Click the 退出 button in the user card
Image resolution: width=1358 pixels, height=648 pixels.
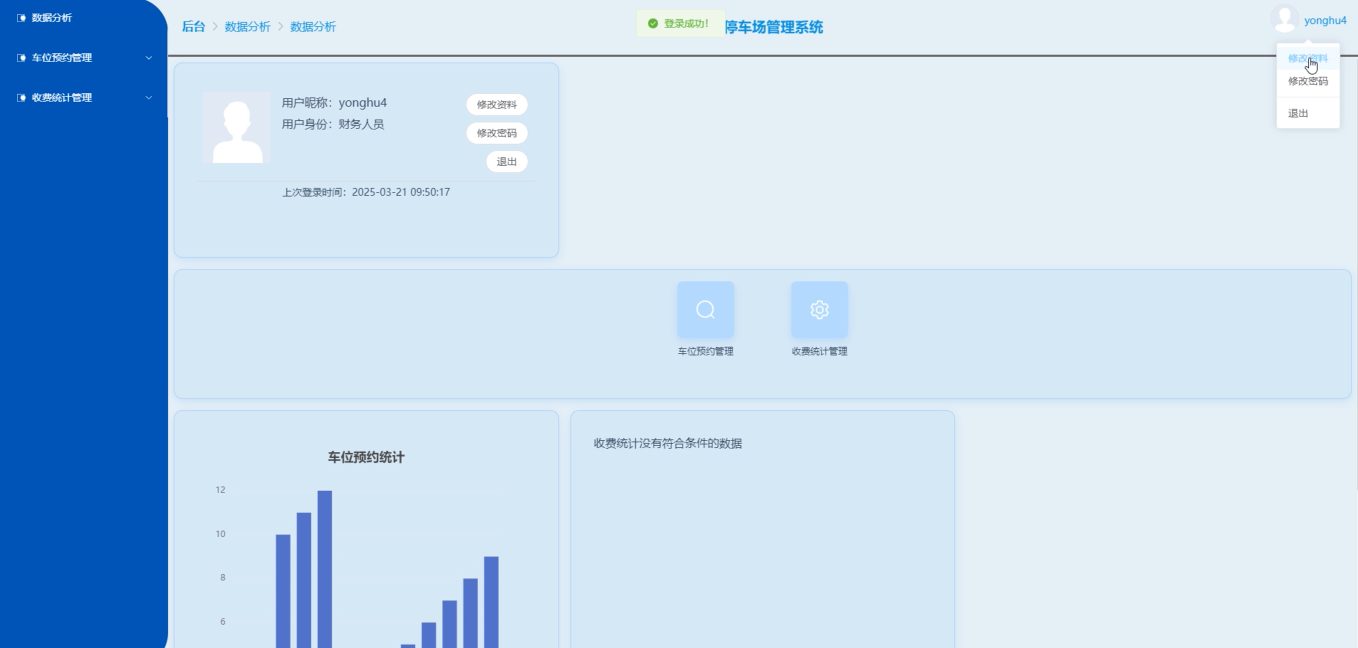(x=507, y=162)
